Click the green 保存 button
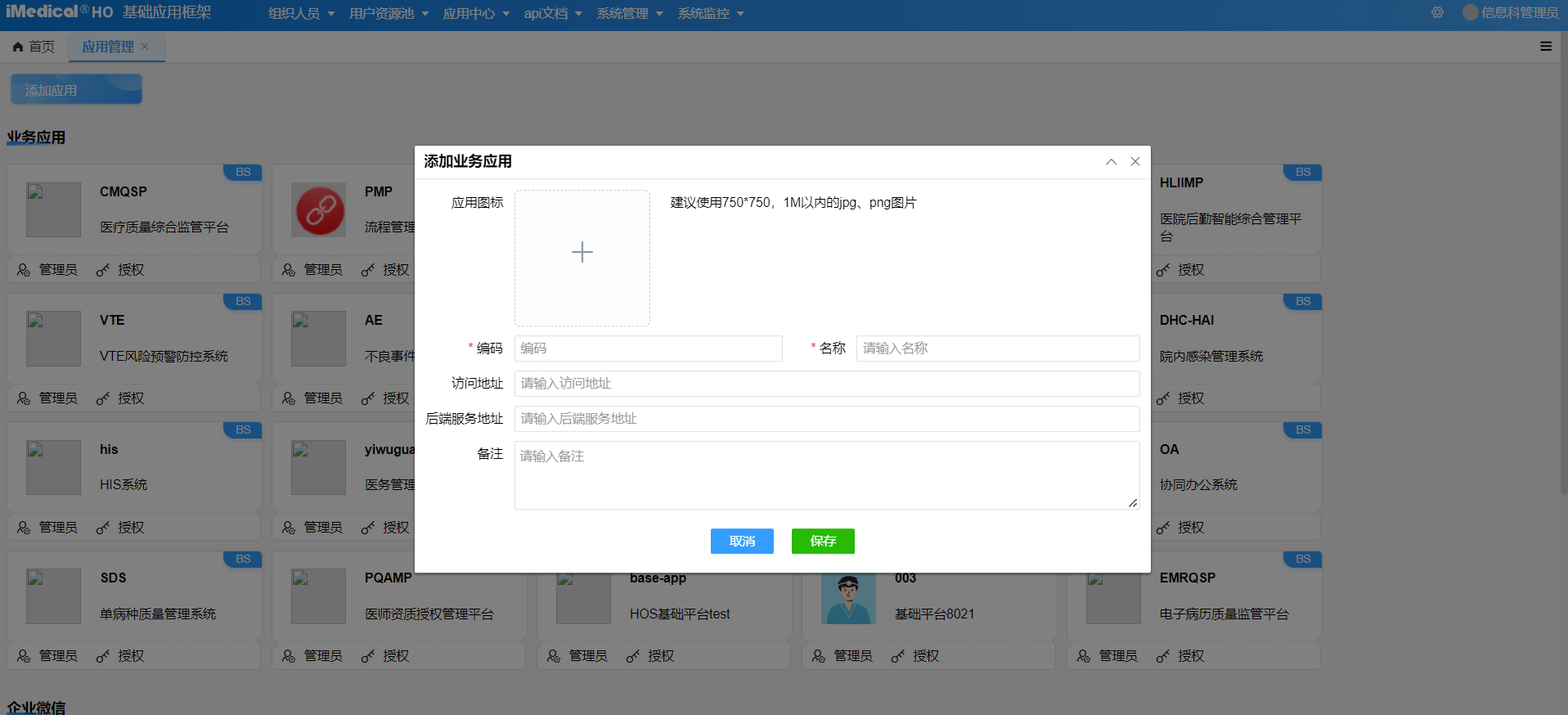Viewport: 1568px width, 715px height. [822, 541]
